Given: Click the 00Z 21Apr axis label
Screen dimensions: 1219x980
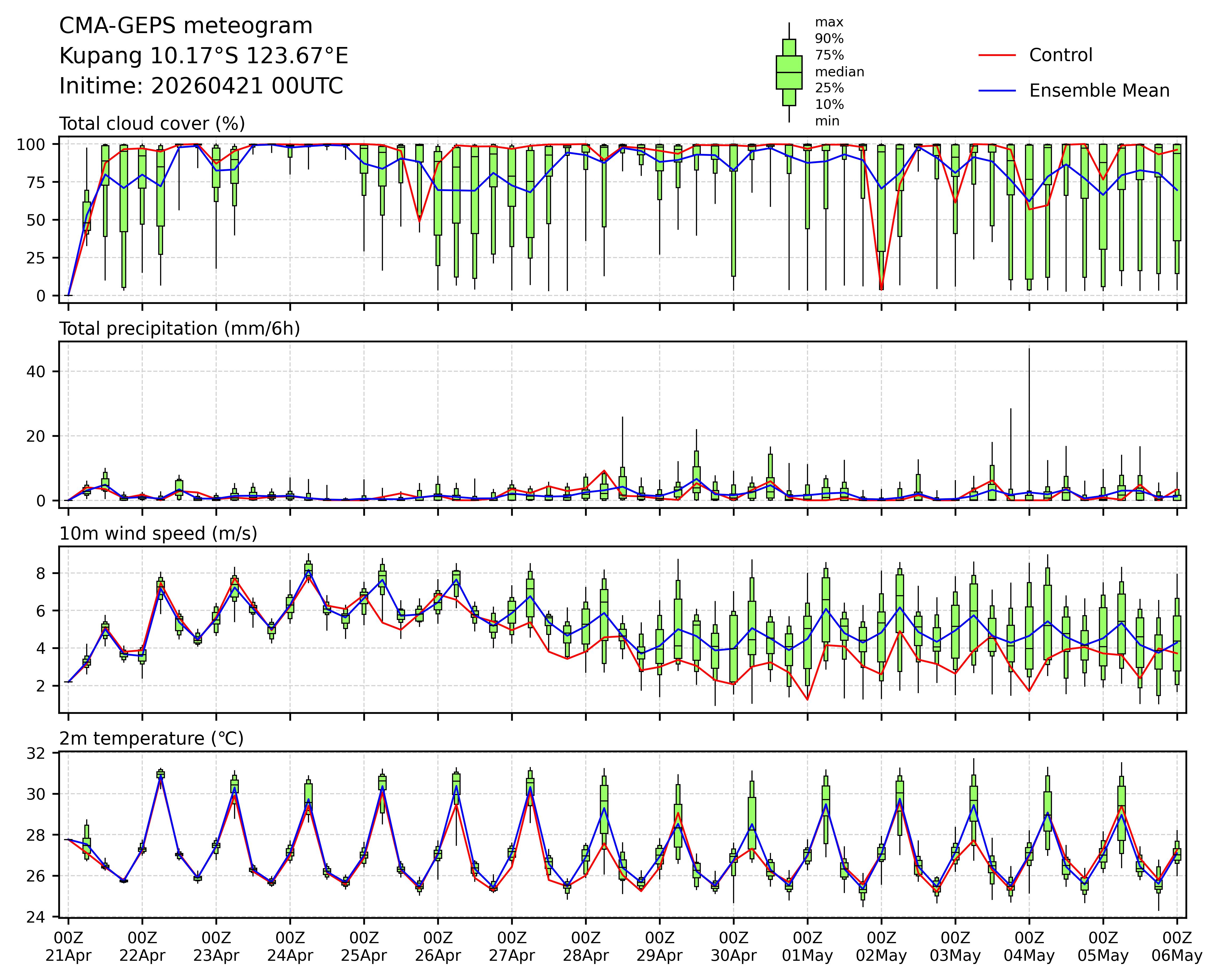Looking at the screenshot, I should [x=68, y=947].
